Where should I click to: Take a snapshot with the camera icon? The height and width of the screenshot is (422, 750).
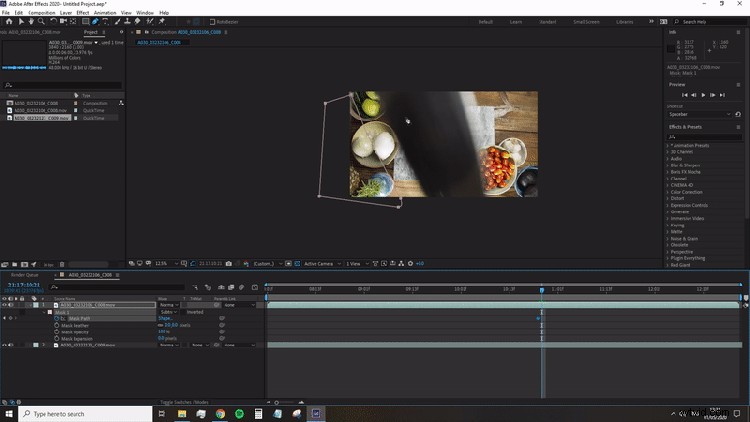[x=229, y=264]
